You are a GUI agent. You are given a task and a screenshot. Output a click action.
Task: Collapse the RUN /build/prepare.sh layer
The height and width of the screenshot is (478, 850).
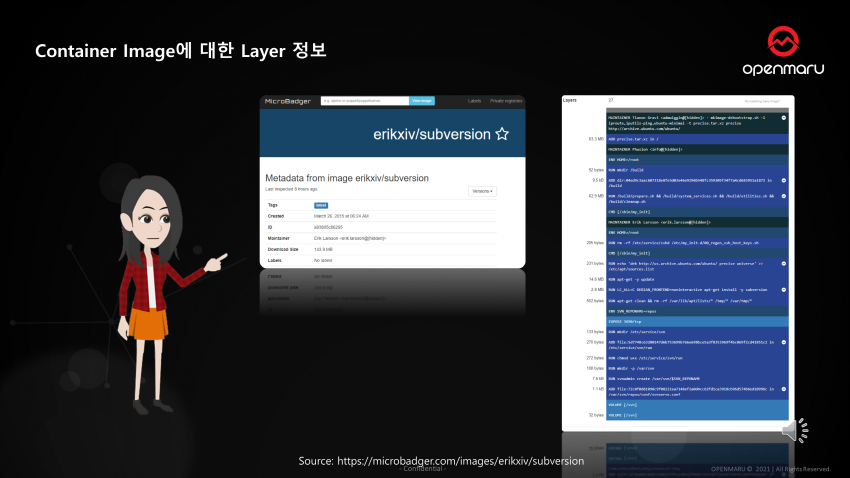pos(784,196)
